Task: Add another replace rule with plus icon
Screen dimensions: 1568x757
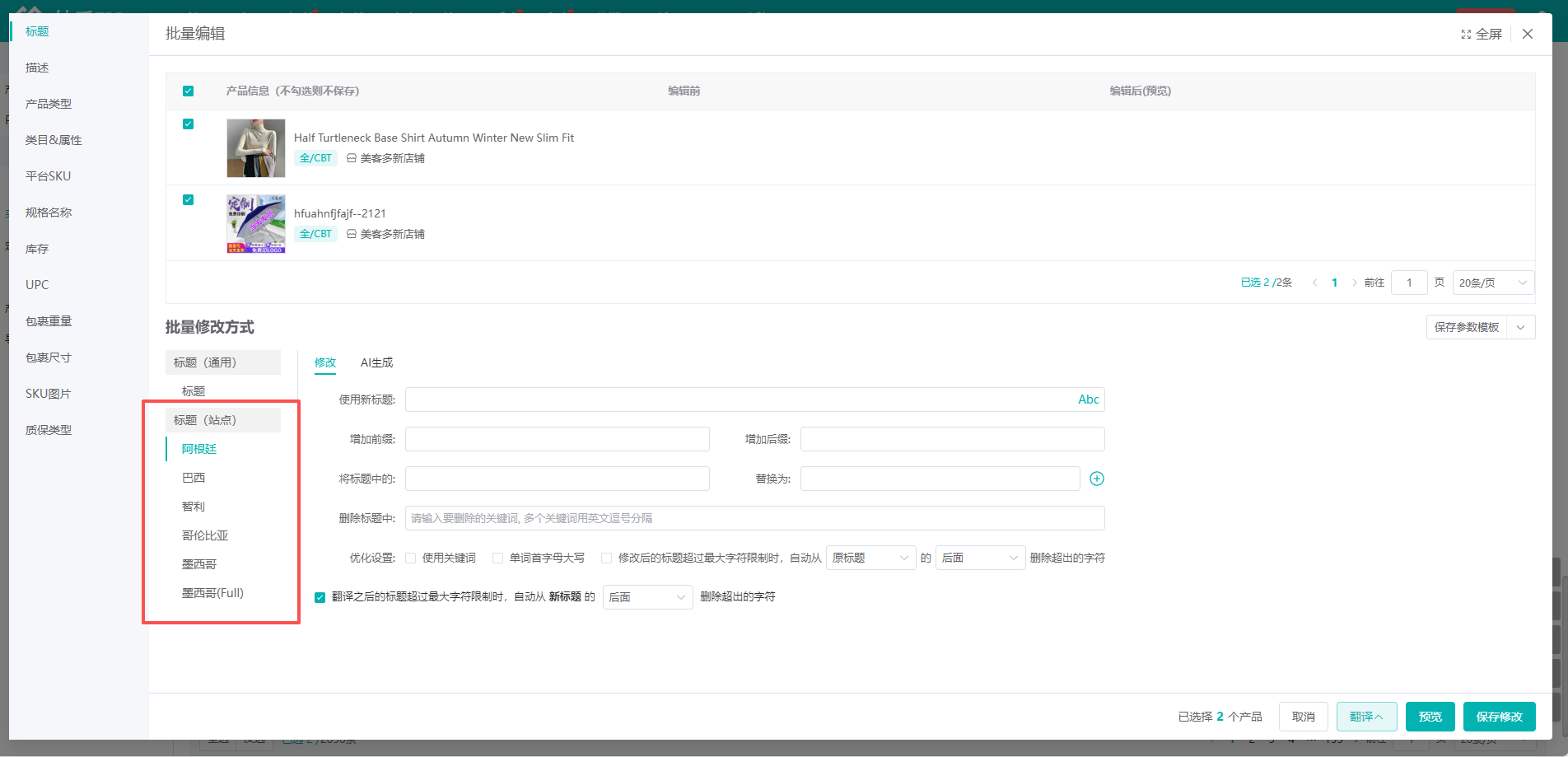Action: pos(1097,479)
